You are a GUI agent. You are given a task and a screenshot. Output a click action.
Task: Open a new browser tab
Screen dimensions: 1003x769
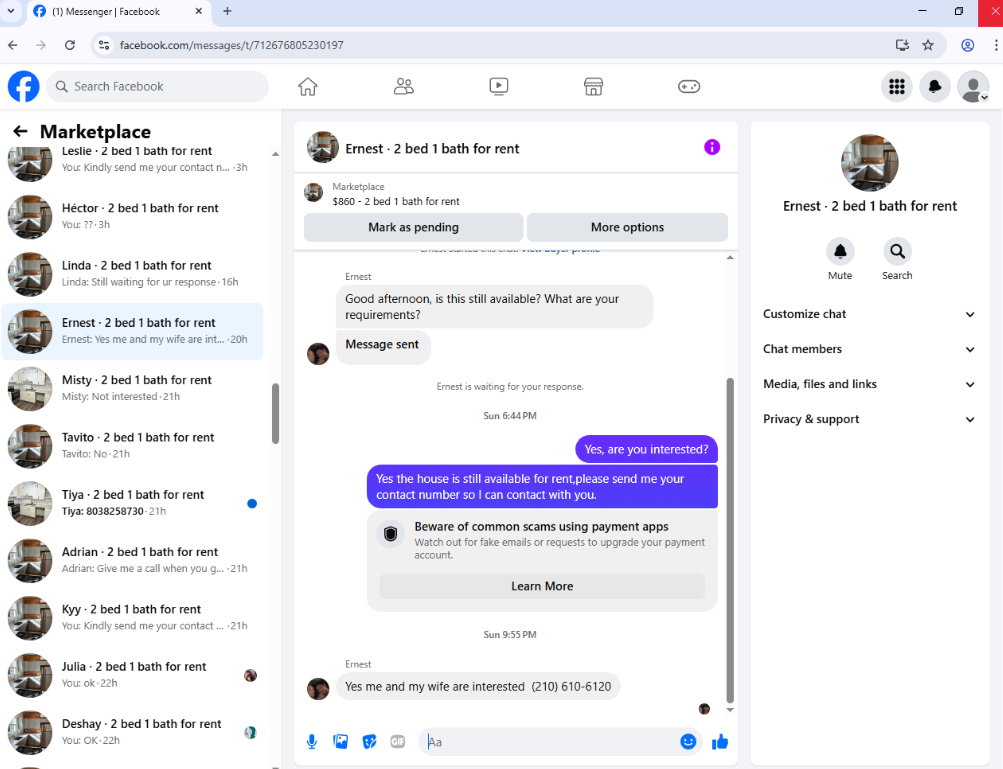click(x=227, y=12)
